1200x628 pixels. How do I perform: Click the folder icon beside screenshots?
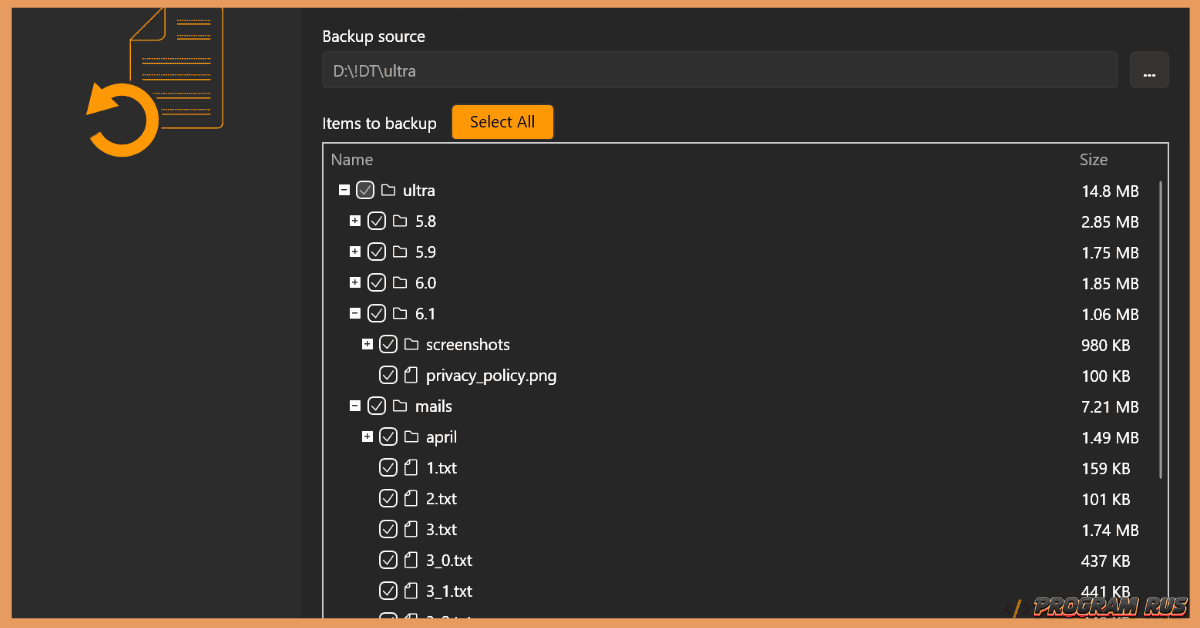click(410, 344)
